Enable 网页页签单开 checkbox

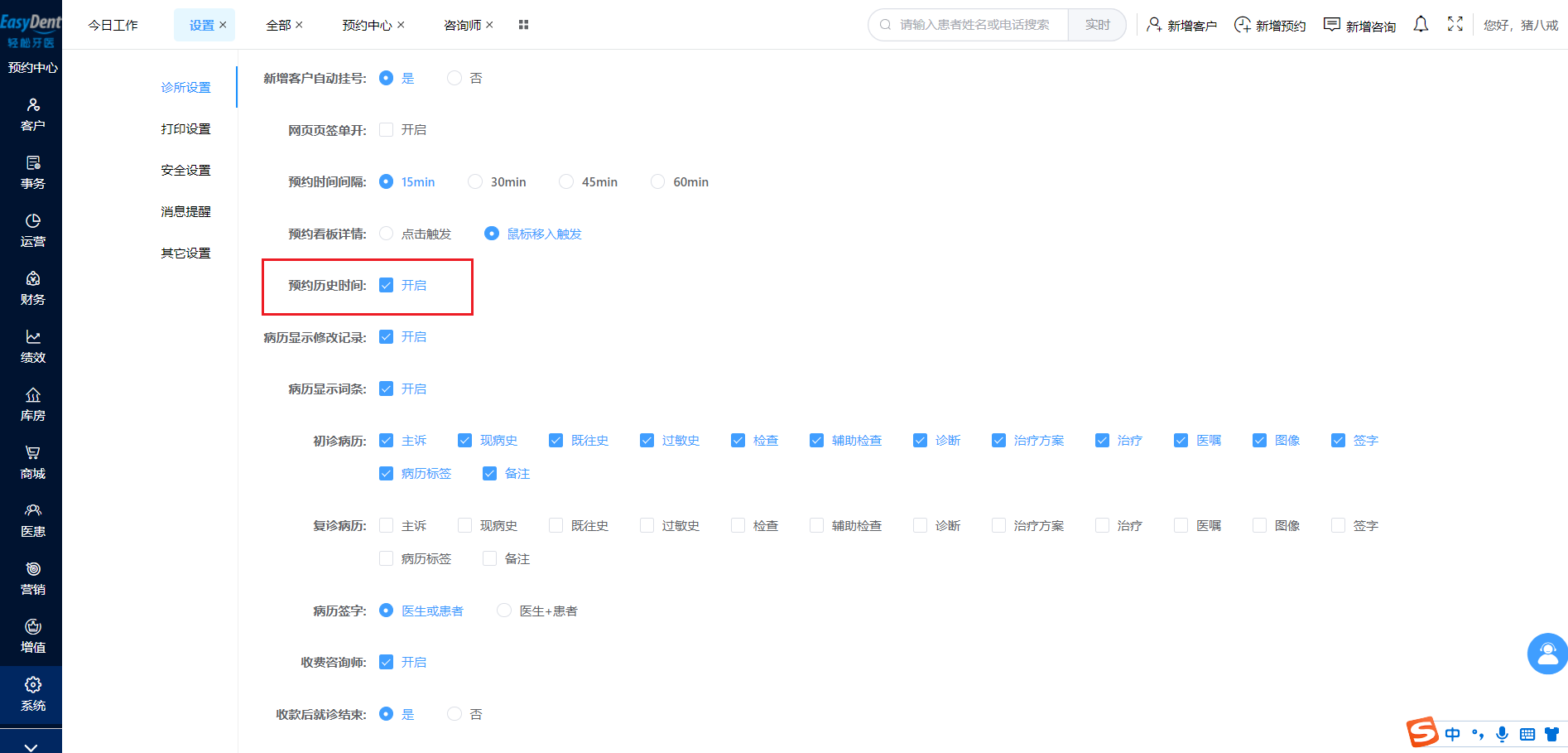click(387, 129)
